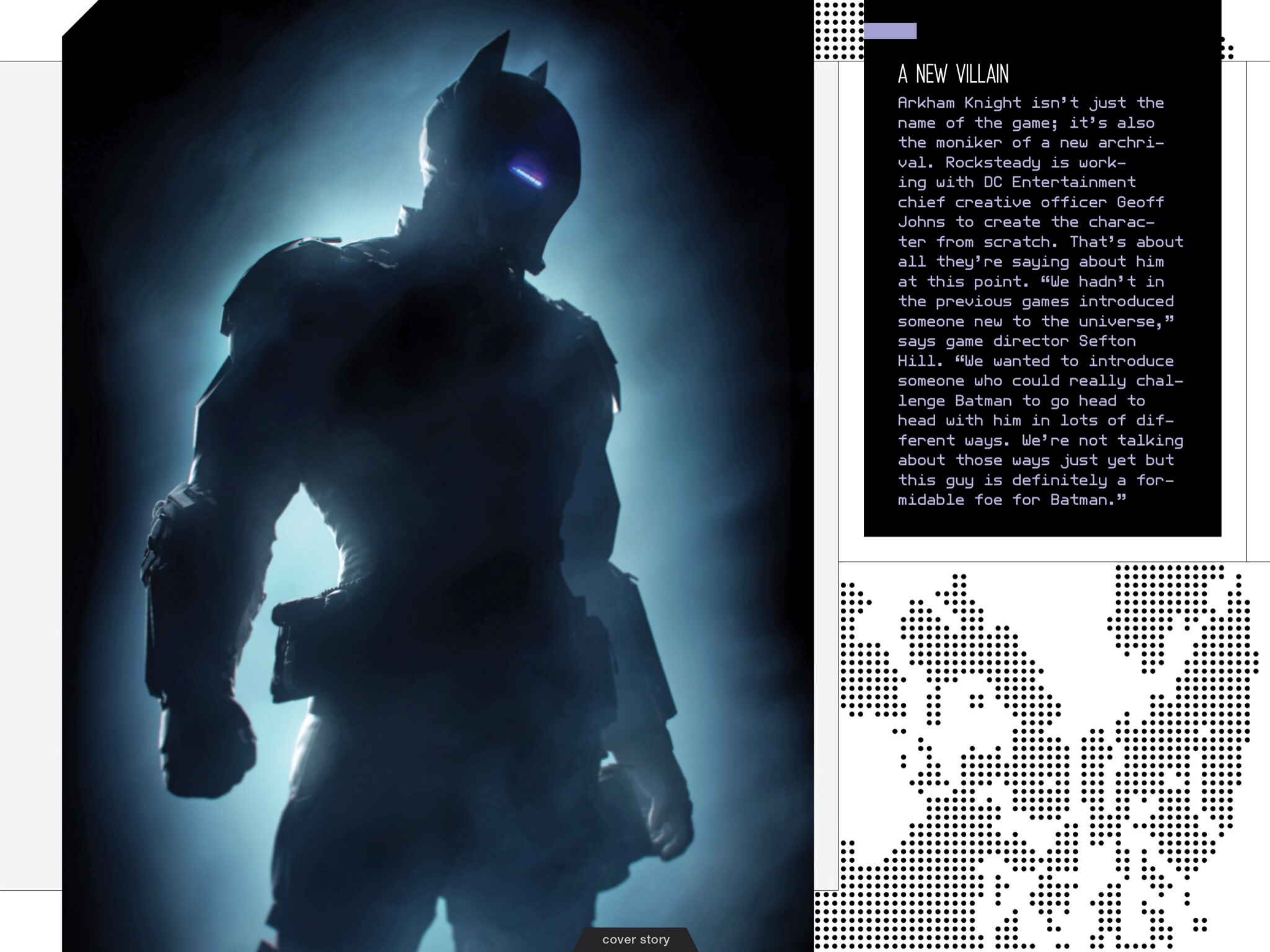Click the 'A NEW VILLAIN' heading
The width and height of the screenshot is (1270, 952).
(953, 74)
